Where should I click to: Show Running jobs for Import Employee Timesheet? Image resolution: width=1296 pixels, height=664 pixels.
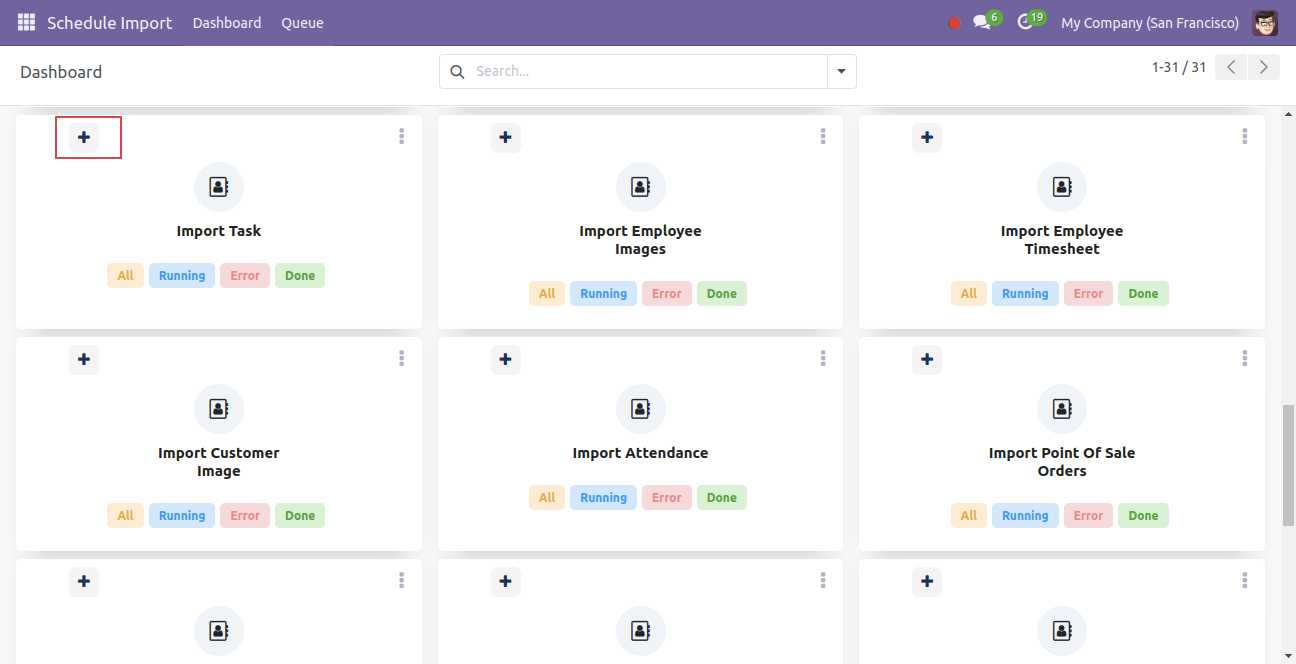[1025, 294]
